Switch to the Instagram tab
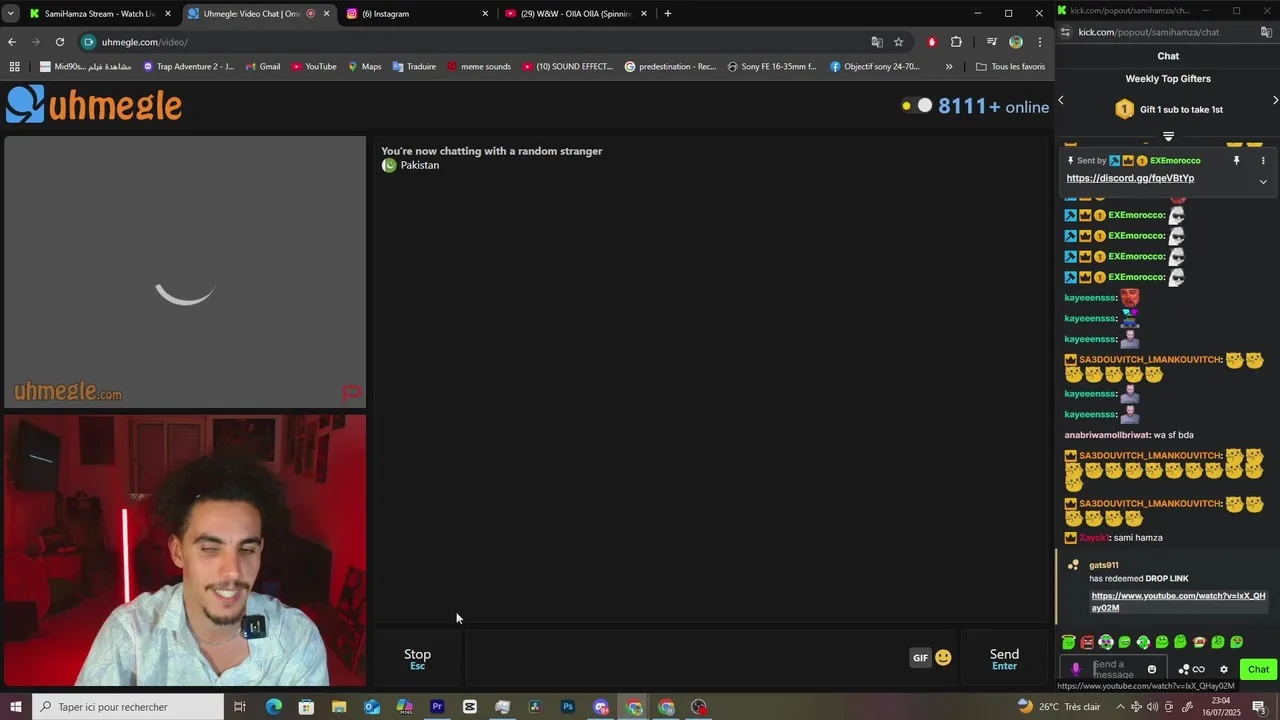This screenshot has width=1280, height=720. click(415, 14)
